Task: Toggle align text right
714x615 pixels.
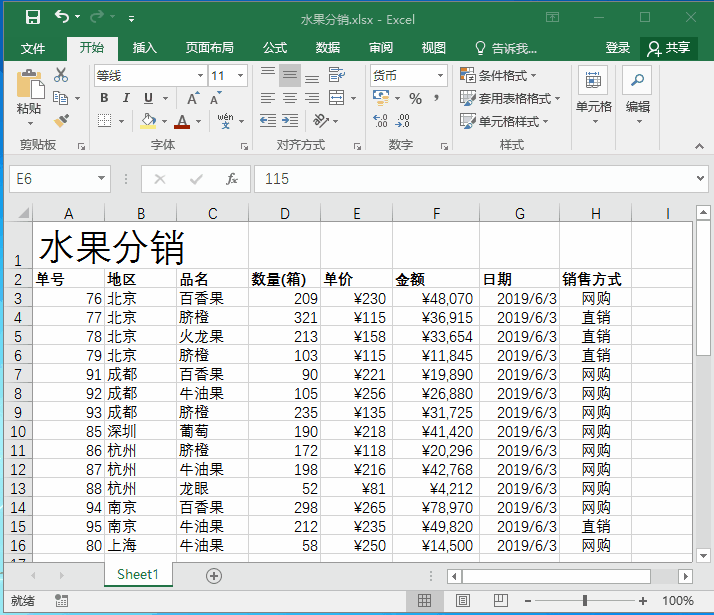Action: [x=312, y=98]
